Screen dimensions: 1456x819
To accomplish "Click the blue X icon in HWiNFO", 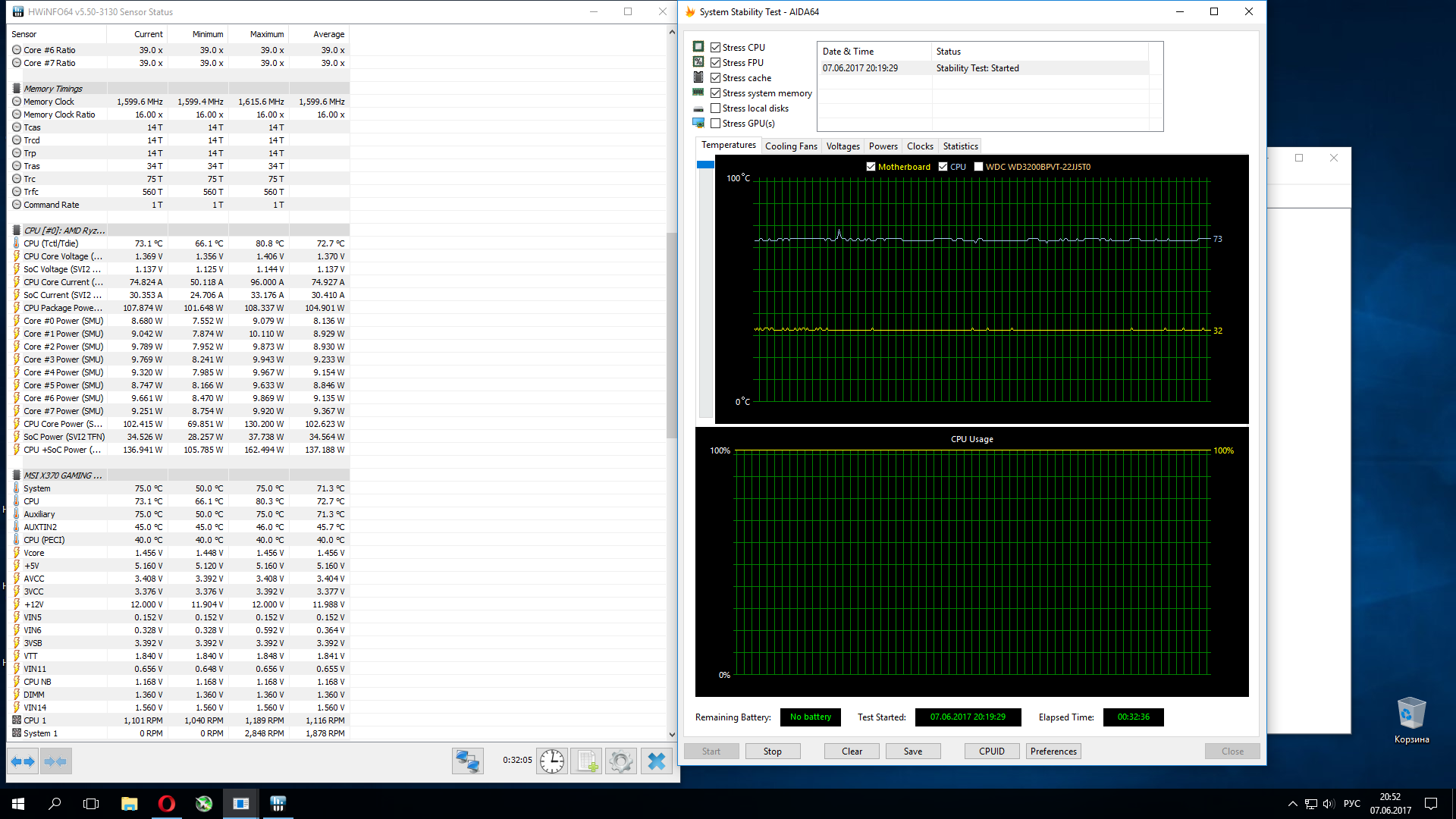I will [x=657, y=761].
